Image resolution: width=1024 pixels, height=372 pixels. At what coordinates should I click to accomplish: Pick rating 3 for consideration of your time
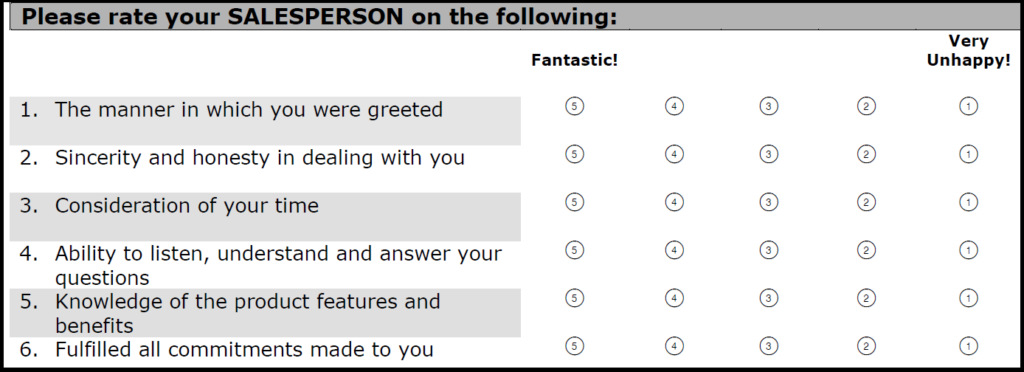point(769,202)
